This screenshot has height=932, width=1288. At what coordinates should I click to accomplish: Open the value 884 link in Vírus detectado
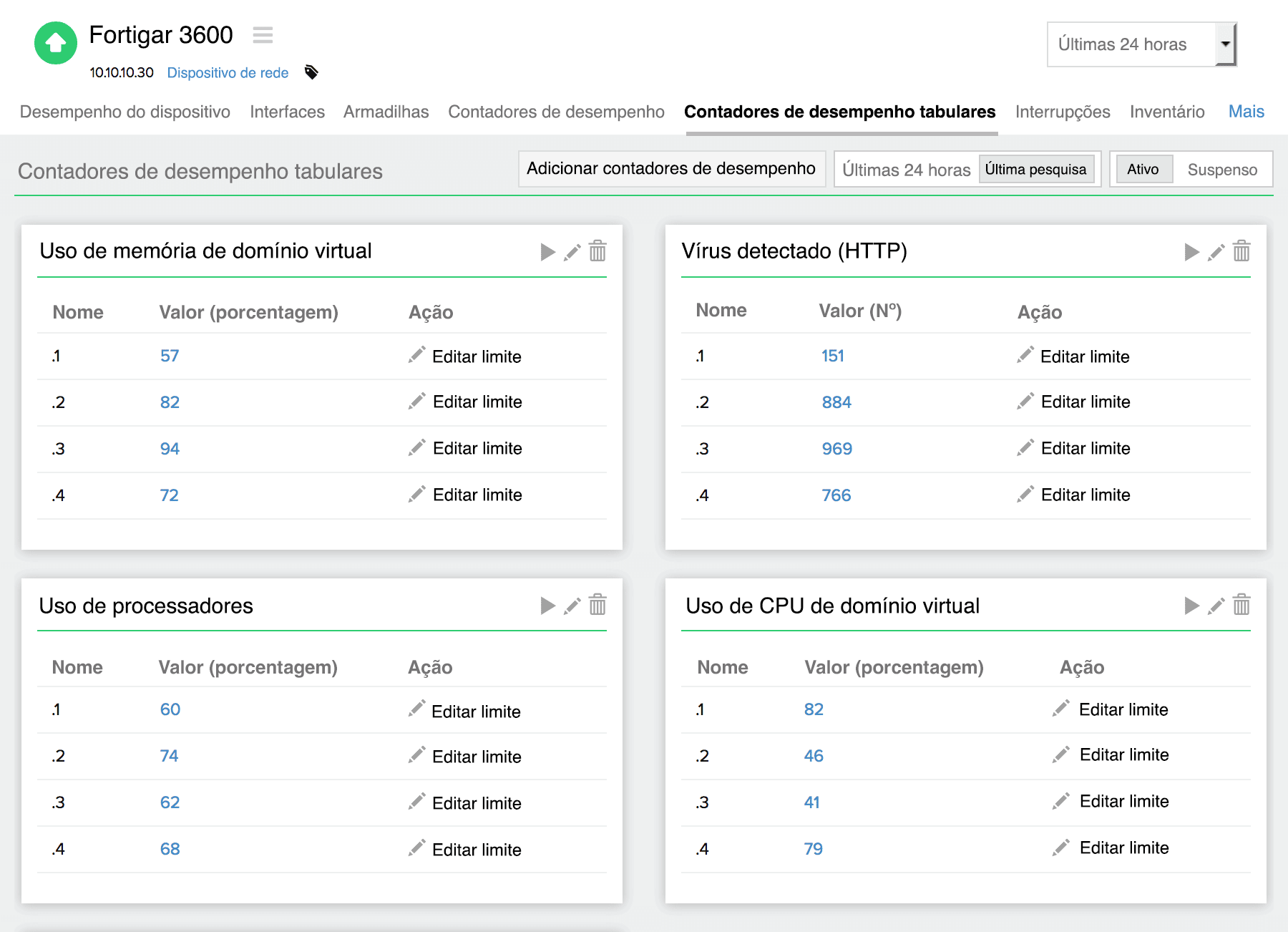click(836, 402)
